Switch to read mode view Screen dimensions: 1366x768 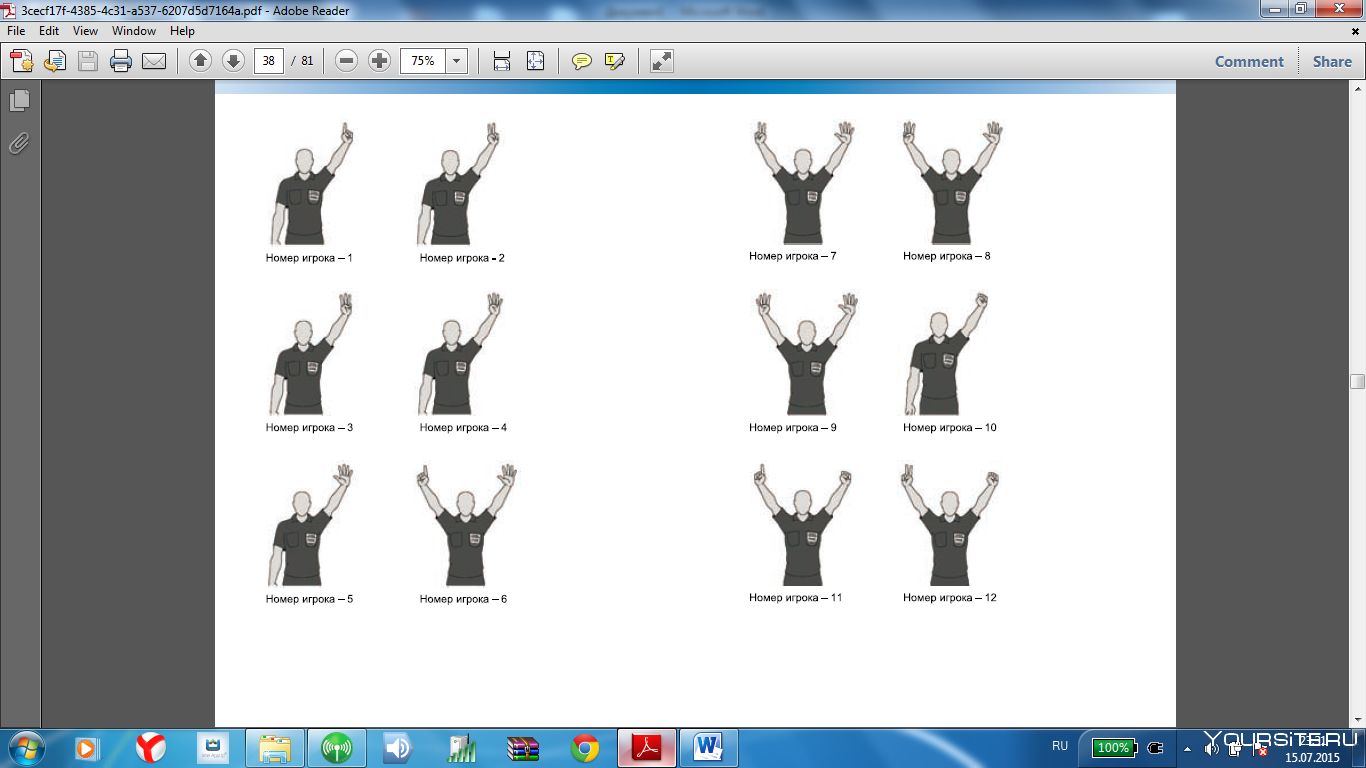point(661,61)
